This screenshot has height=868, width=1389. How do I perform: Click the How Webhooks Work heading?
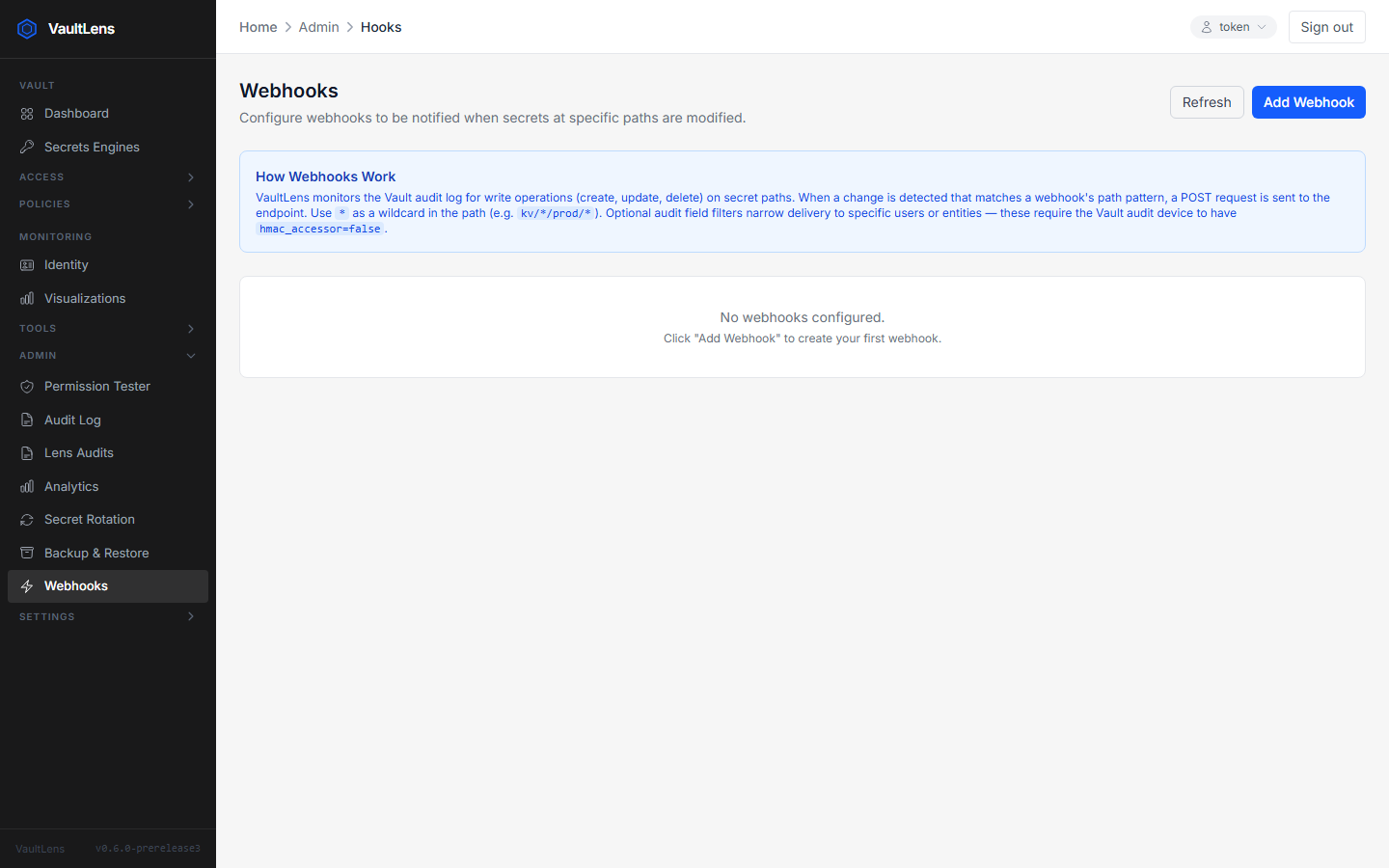[325, 176]
